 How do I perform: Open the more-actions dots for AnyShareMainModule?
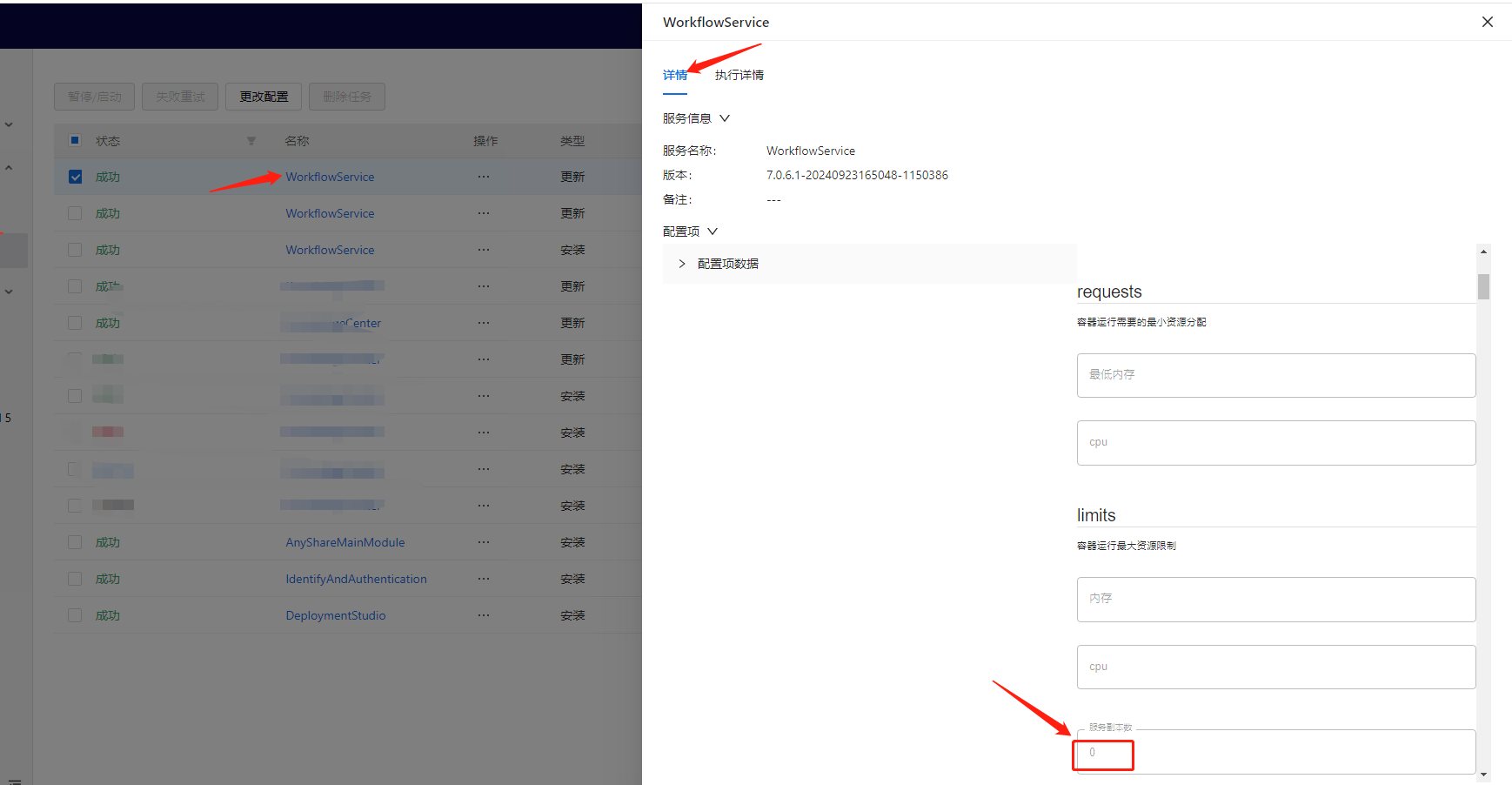click(x=484, y=542)
